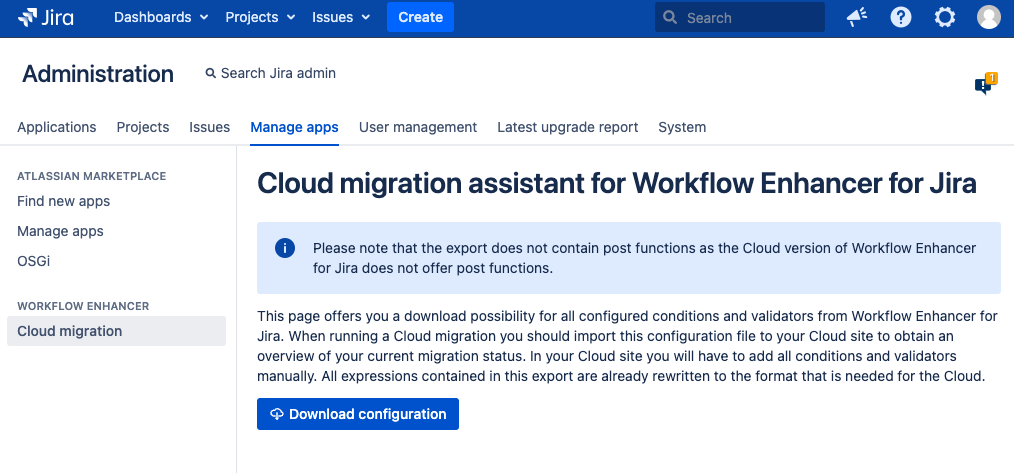The image size is (1014, 473).
Task: Click the Workflow Enhancer section label
Action: (83, 306)
